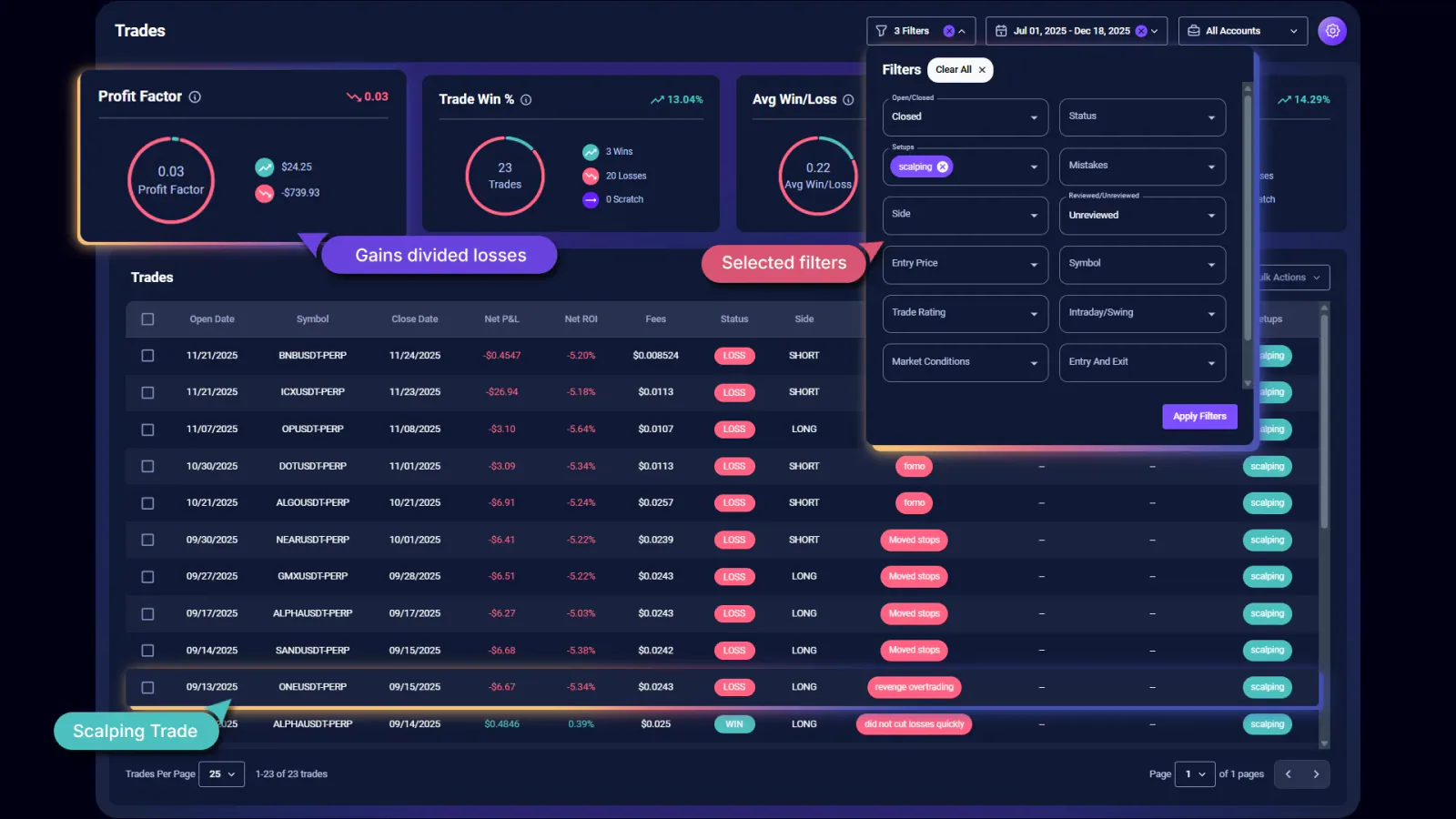Click the Avg Win/Loss 0.22 ring gauge

point(818,176)
